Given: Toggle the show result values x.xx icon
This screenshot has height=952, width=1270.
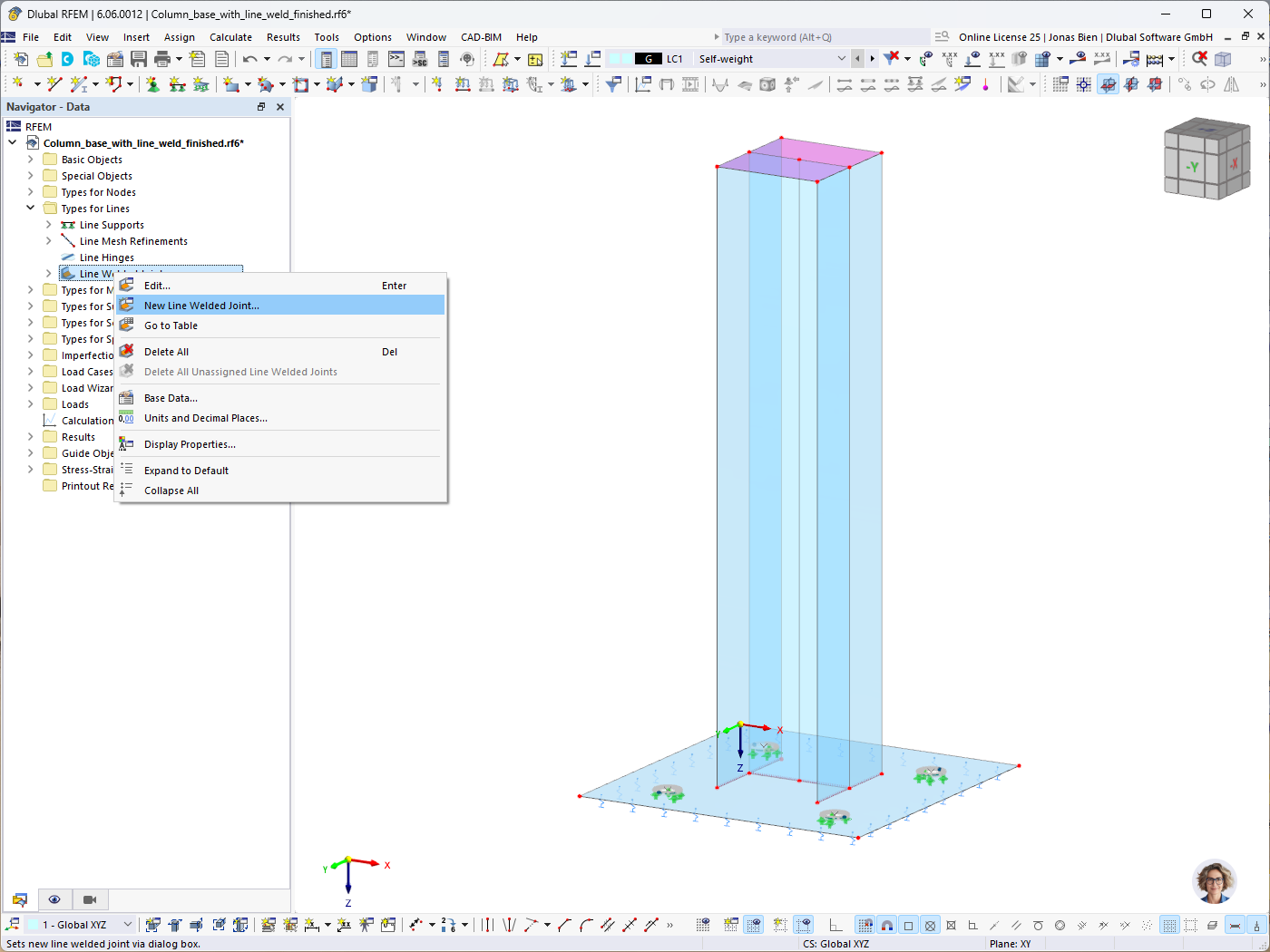Looking at the screenshot, I should point(1102,59).
